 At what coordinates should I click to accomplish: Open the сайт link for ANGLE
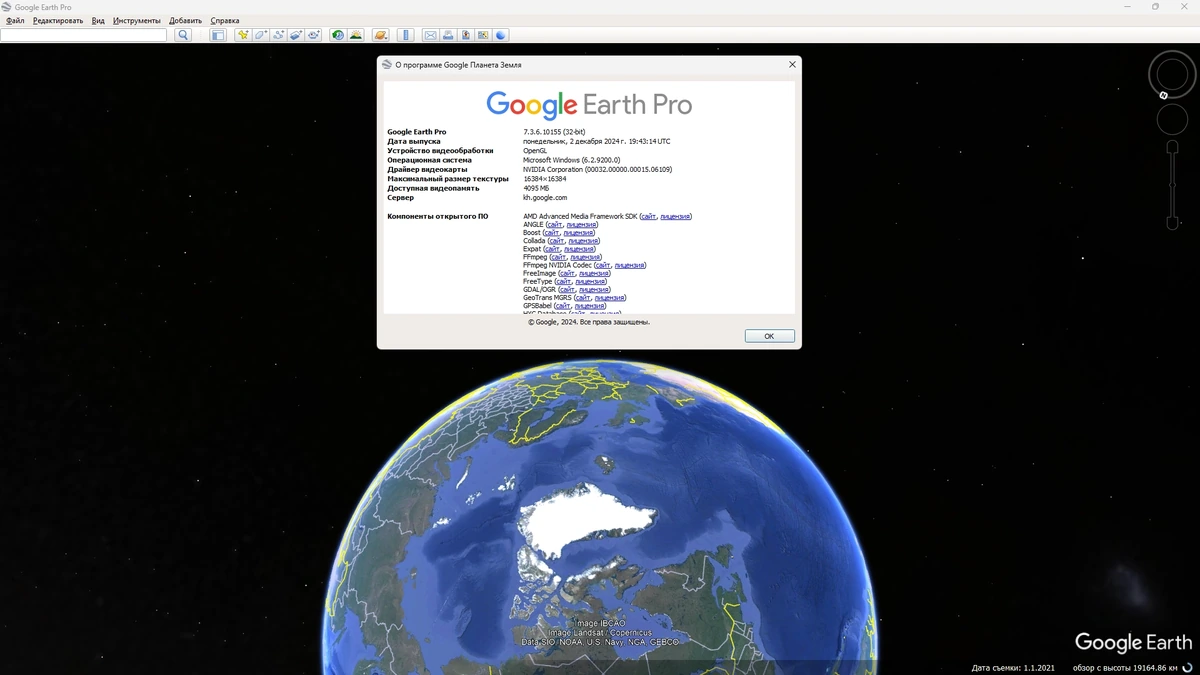click(555, 224)
